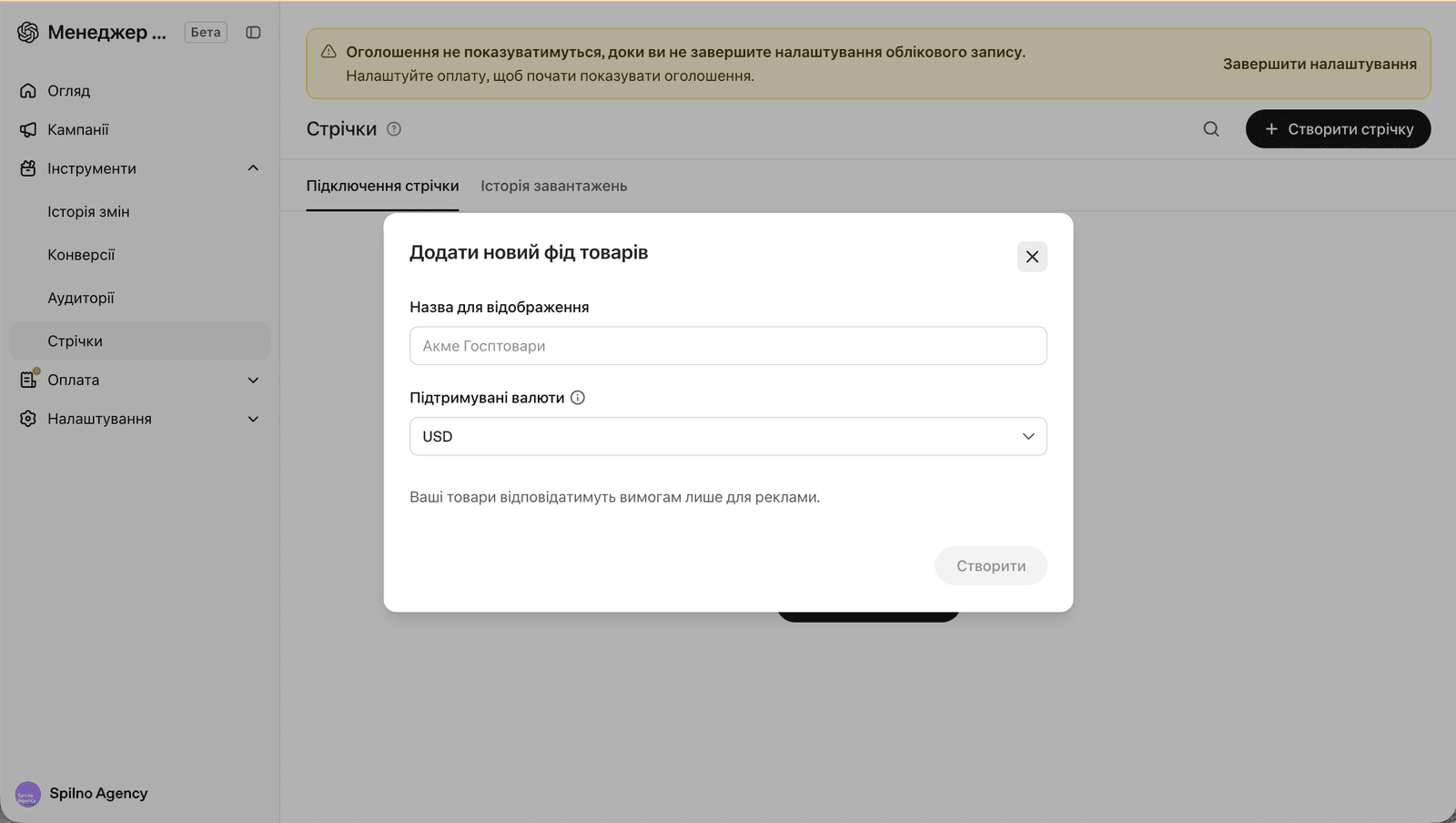
Task: Close the Додати новий фід товарів dialog
Action: [x=1032, y=257]
